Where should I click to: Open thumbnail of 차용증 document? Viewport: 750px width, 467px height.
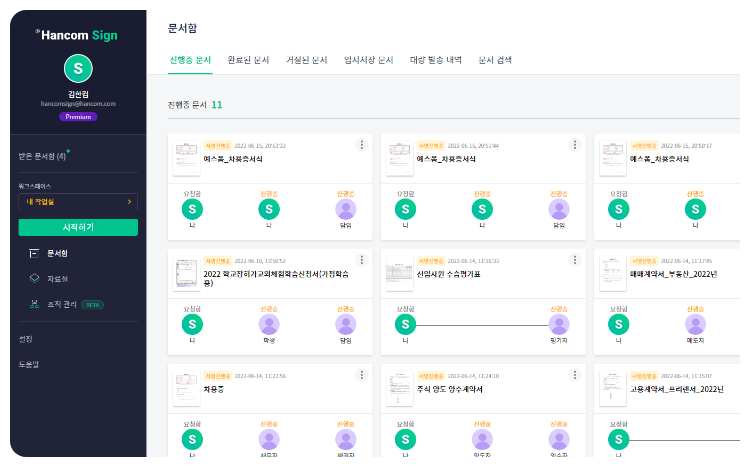[186, 389]
